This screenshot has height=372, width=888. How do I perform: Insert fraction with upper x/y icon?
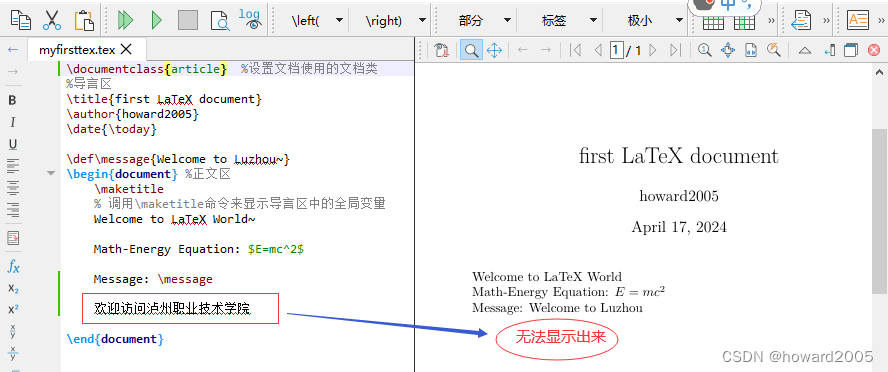tap(12, 331)
